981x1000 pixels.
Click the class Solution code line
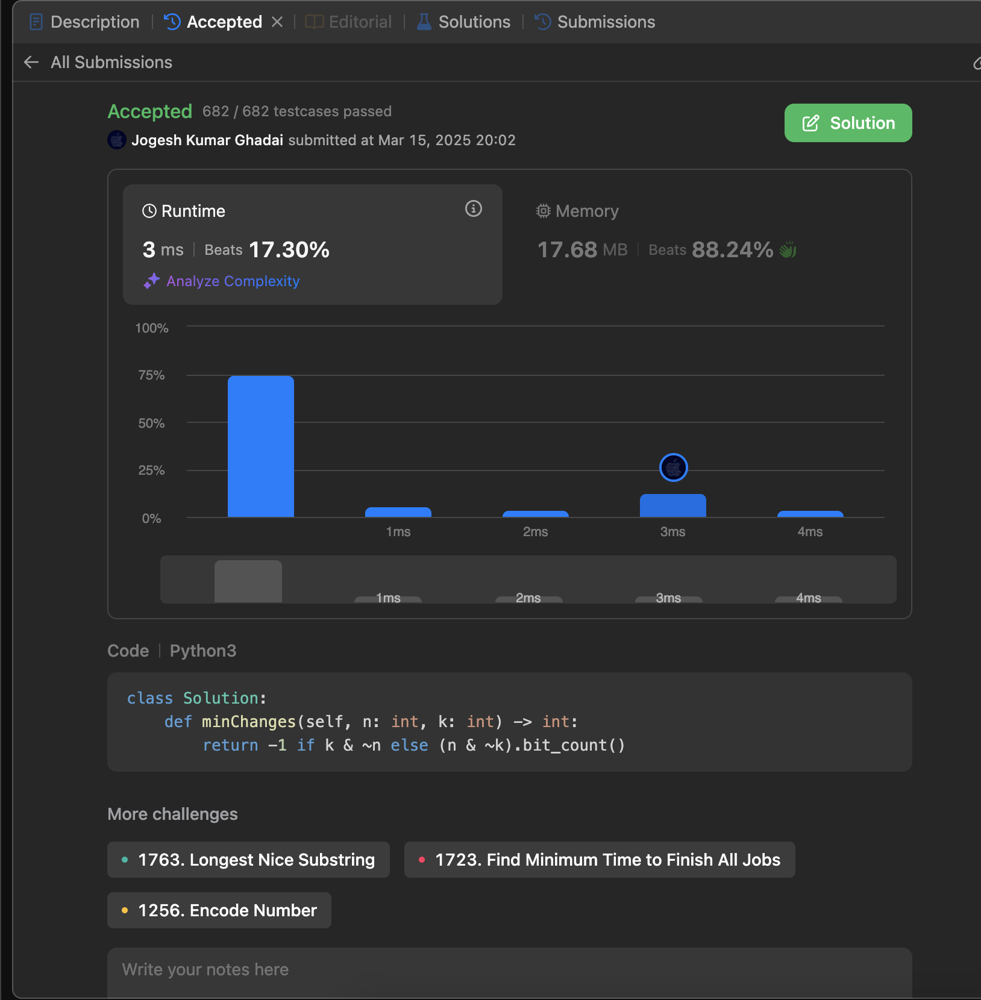(196, 698)
